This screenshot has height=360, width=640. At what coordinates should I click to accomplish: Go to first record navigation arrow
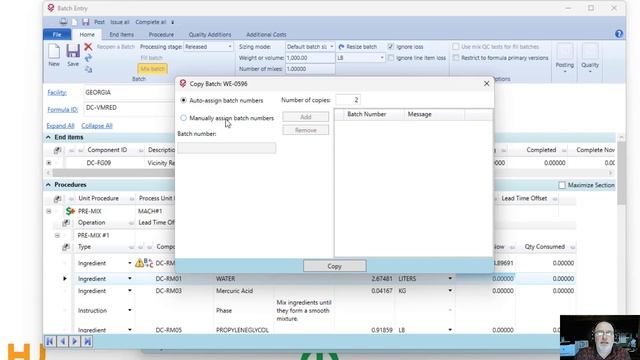[x=50, y=341]
